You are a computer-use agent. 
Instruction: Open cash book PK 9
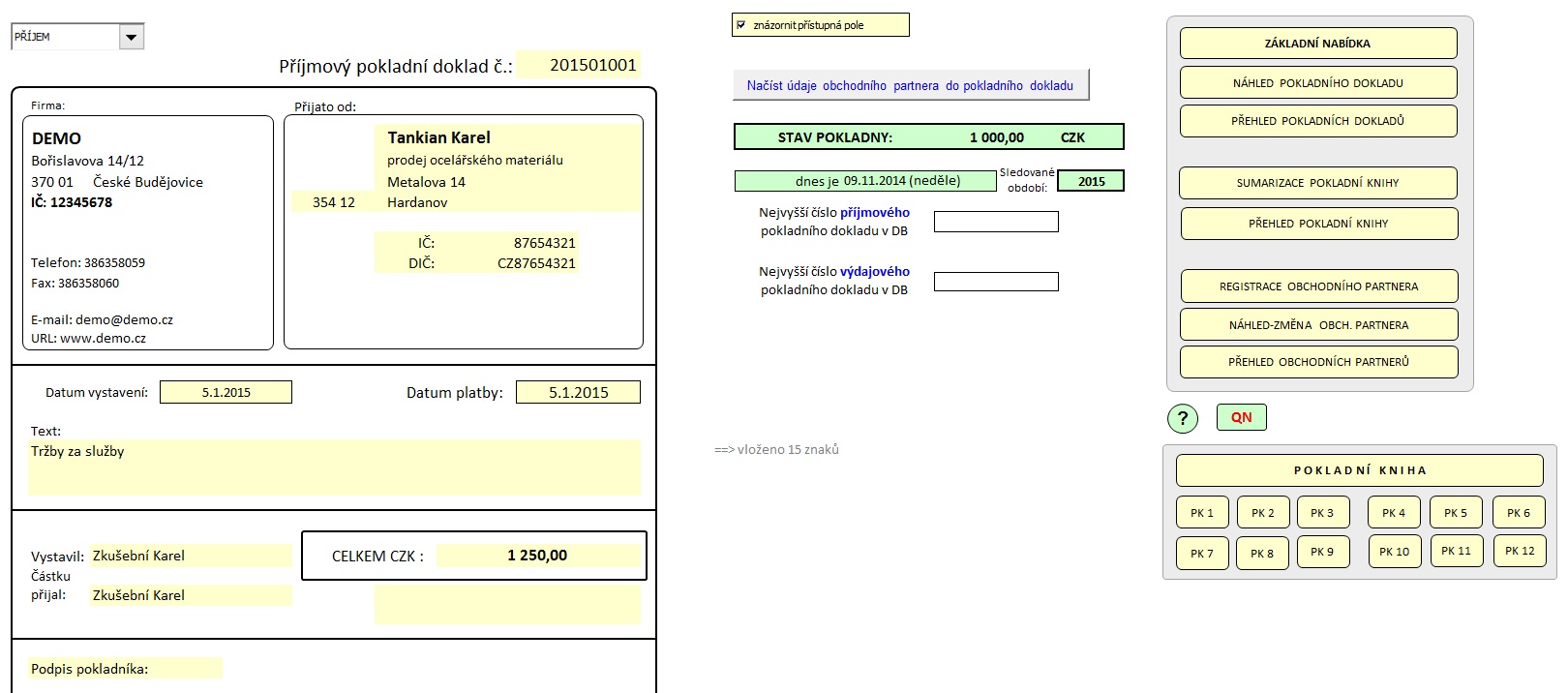[x=1322, y=552]
